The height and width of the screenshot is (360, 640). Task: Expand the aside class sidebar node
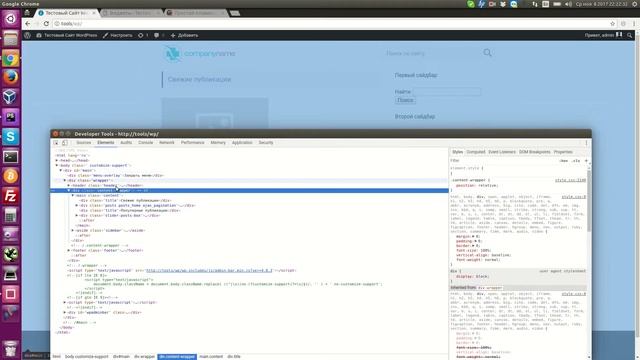(x=73, y=230)
